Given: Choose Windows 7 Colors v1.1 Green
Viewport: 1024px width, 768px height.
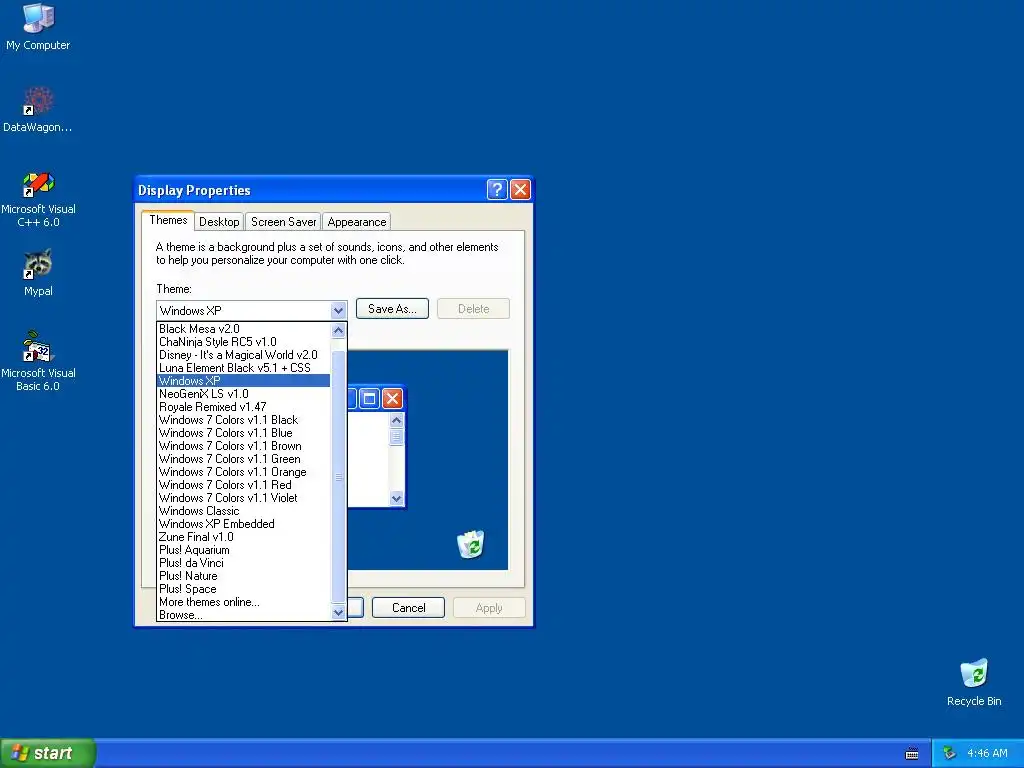Looking at the screenshot, I should pyautogui.click(x=244, y=459).
